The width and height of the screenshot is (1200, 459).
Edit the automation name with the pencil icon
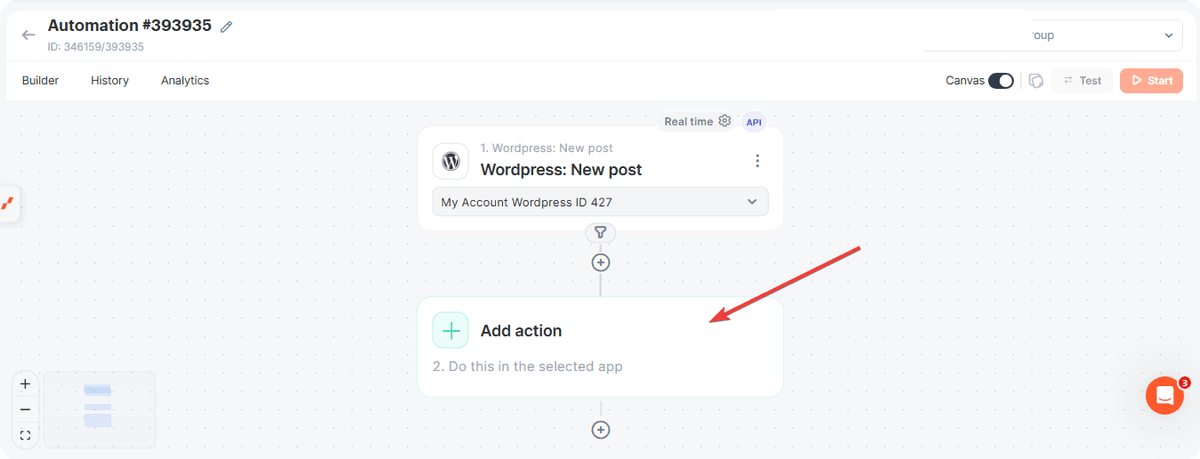(226, 27)
